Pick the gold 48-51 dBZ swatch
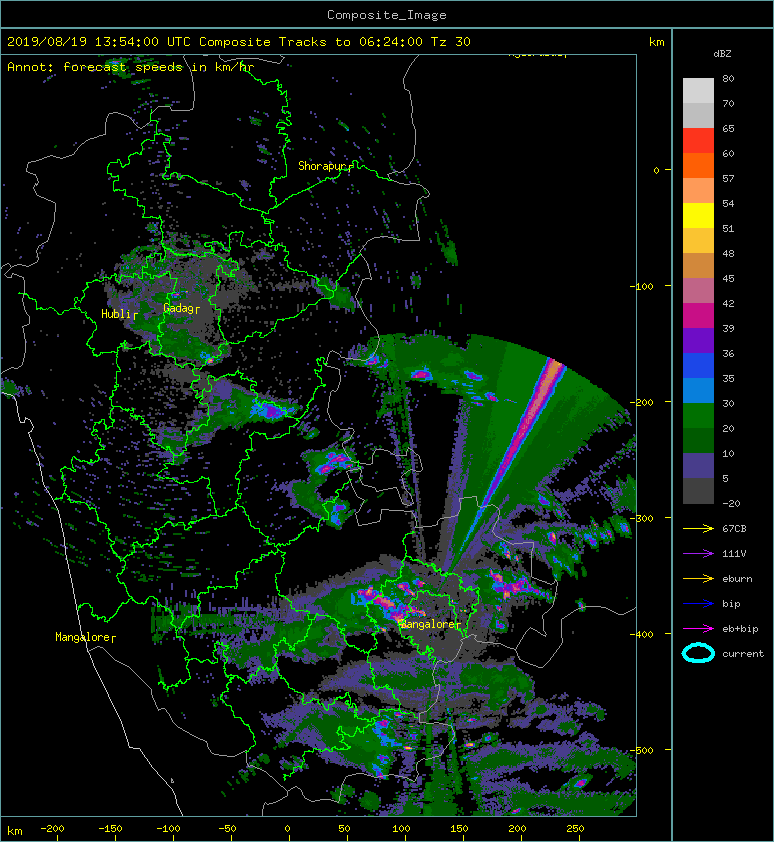Image resolution: width=774 pixels, height=842 pixels. (698, 240)
